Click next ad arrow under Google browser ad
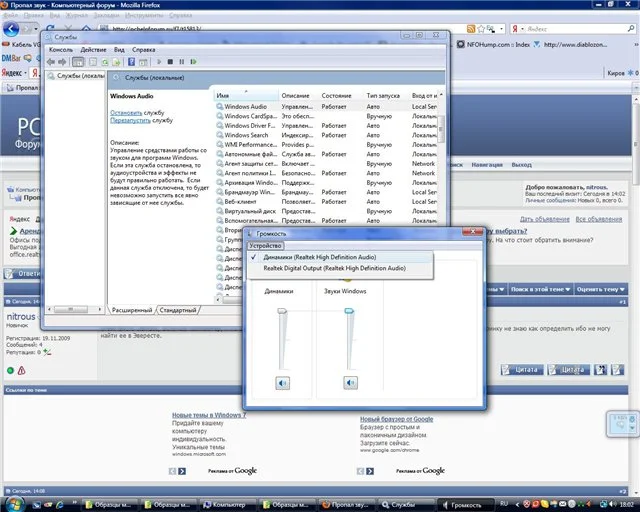Image resolution: width=640 pixels, height=512 pixels. tap(370, 471)
